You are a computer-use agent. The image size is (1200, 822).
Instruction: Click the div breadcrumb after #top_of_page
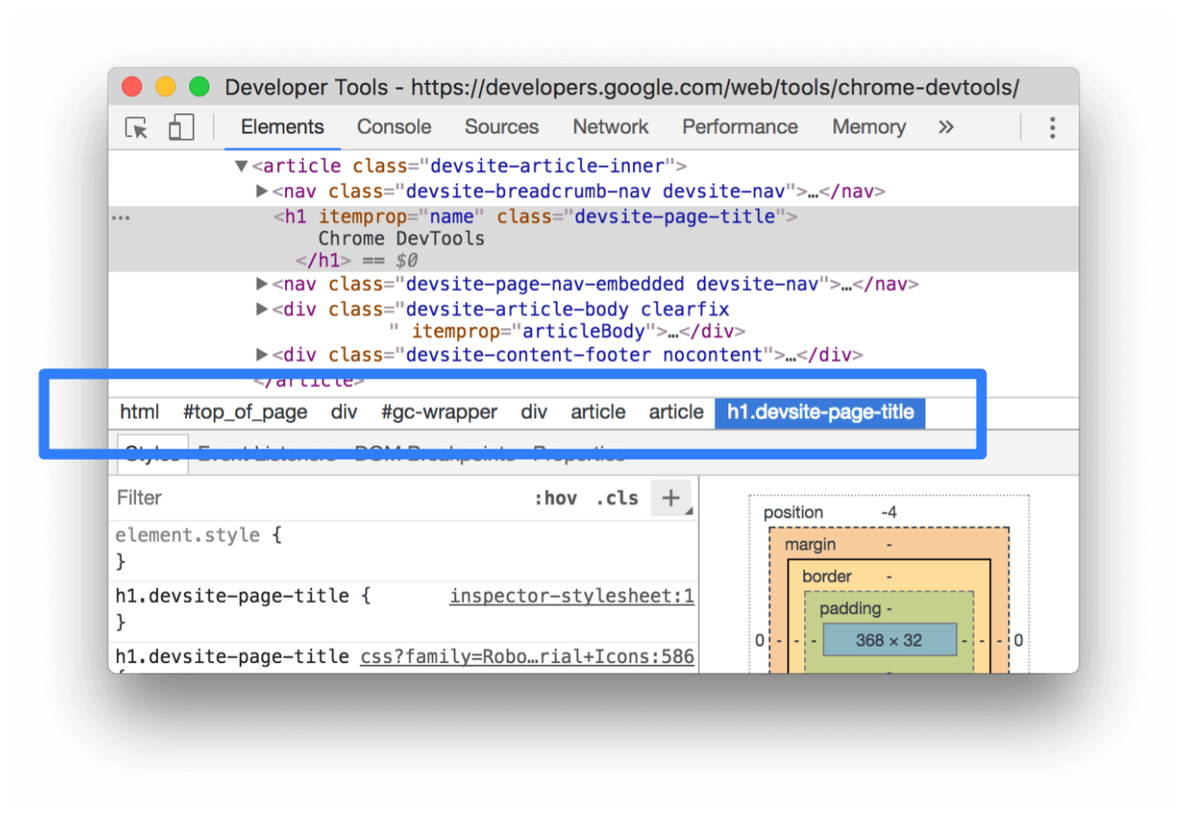tap(344, 412)
